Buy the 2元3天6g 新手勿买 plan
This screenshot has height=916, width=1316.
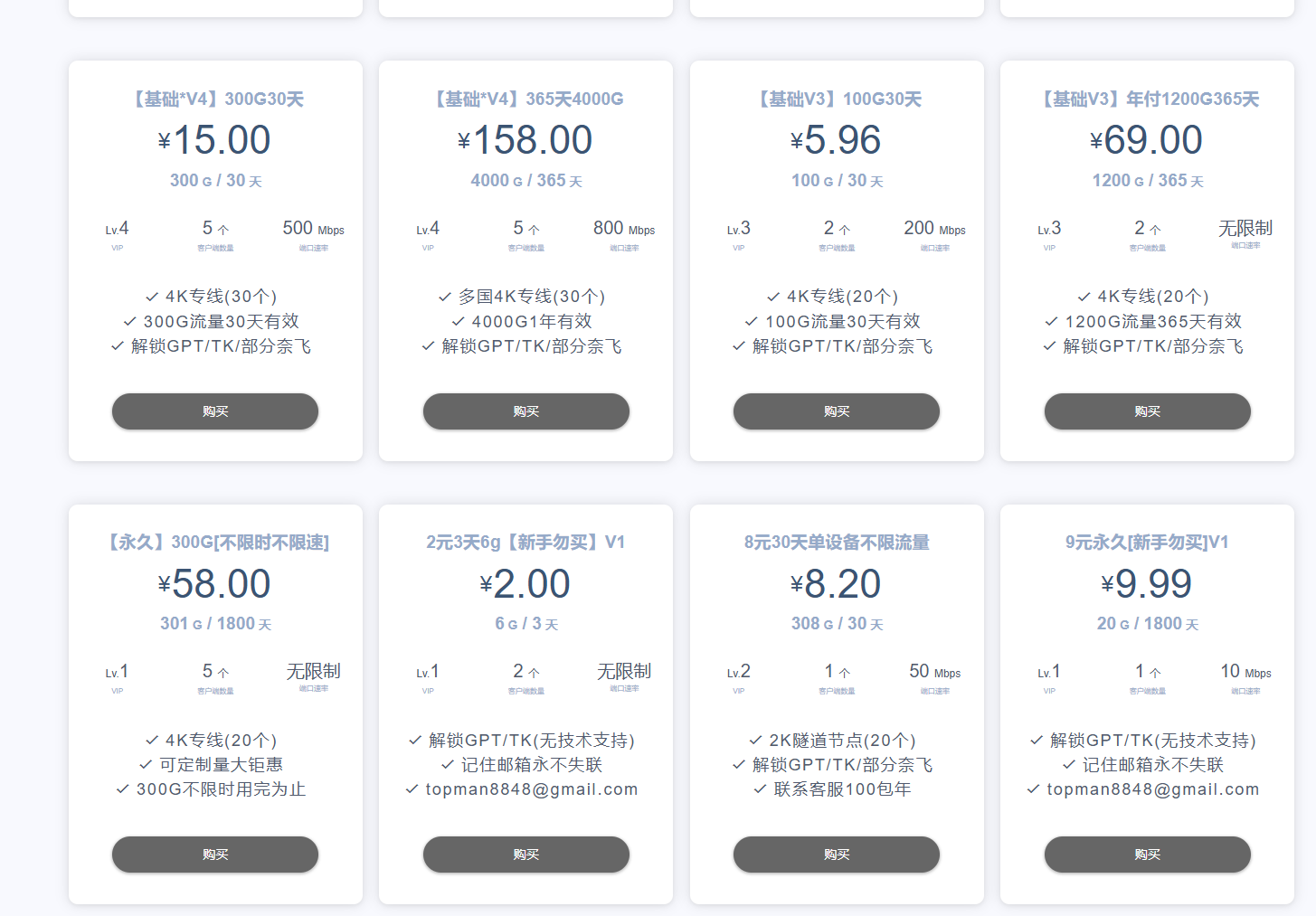pyautogui.click(x=525, y=855)
